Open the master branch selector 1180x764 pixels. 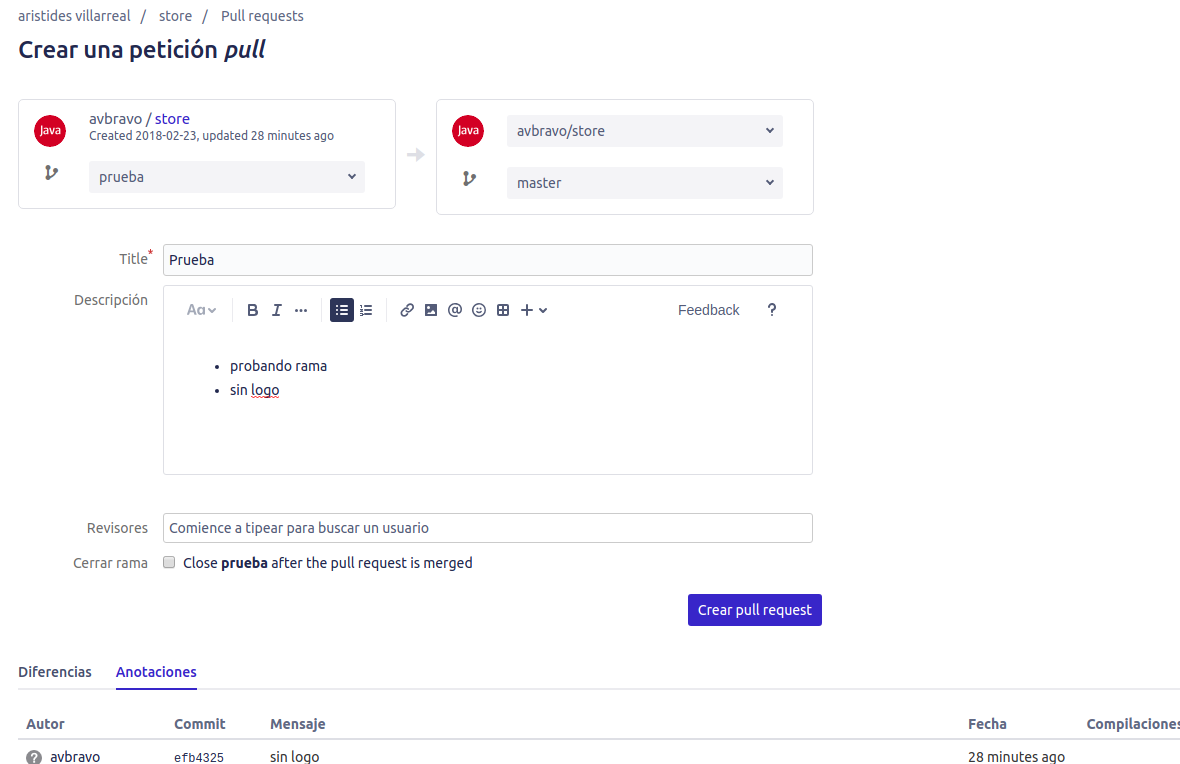click(644, 182)
